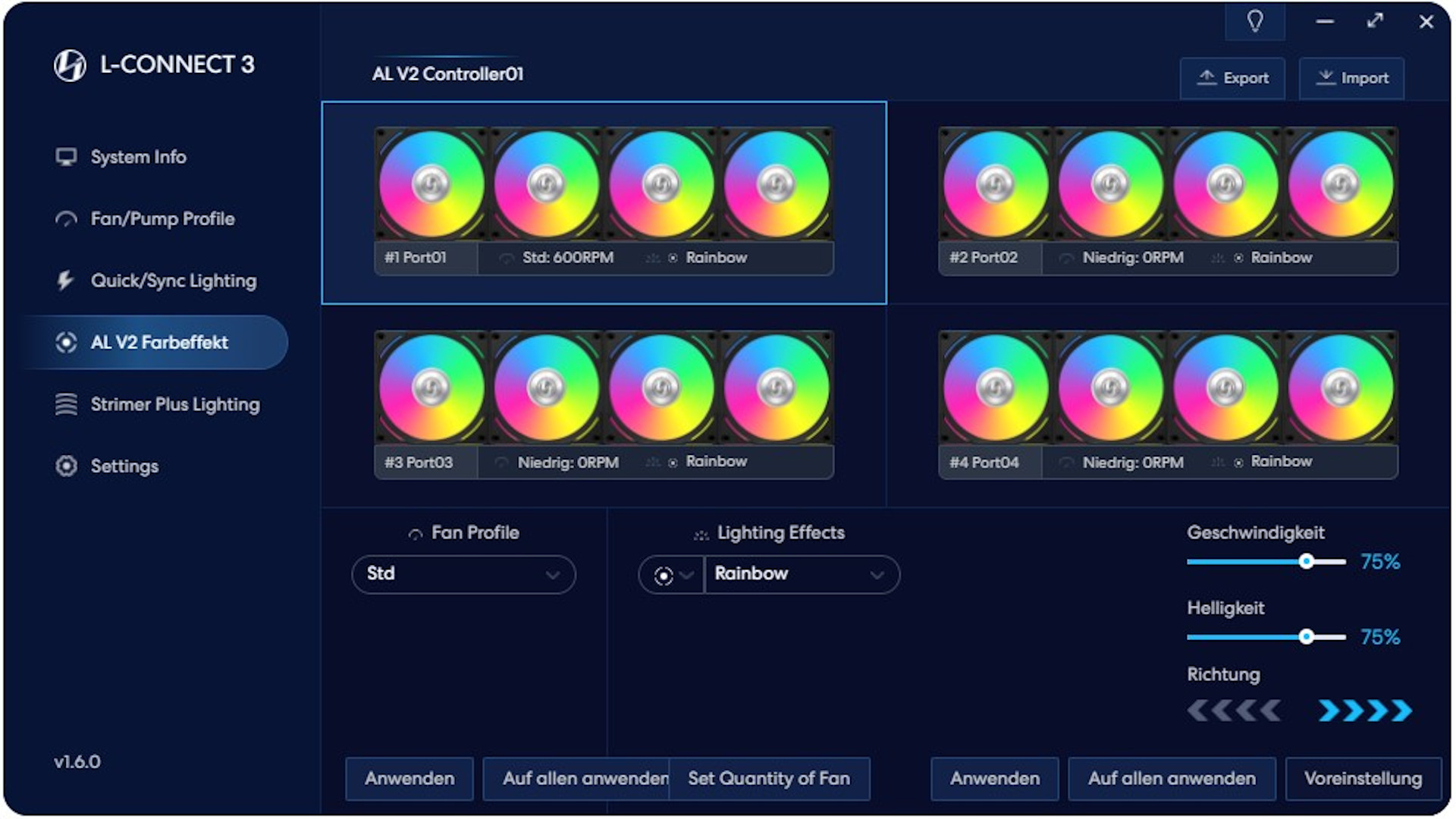Click the Export button

[1232, 78]
